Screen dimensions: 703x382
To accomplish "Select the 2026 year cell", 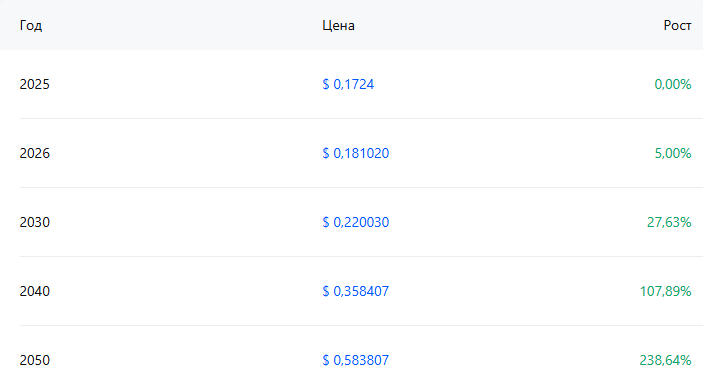I will 35,153.
